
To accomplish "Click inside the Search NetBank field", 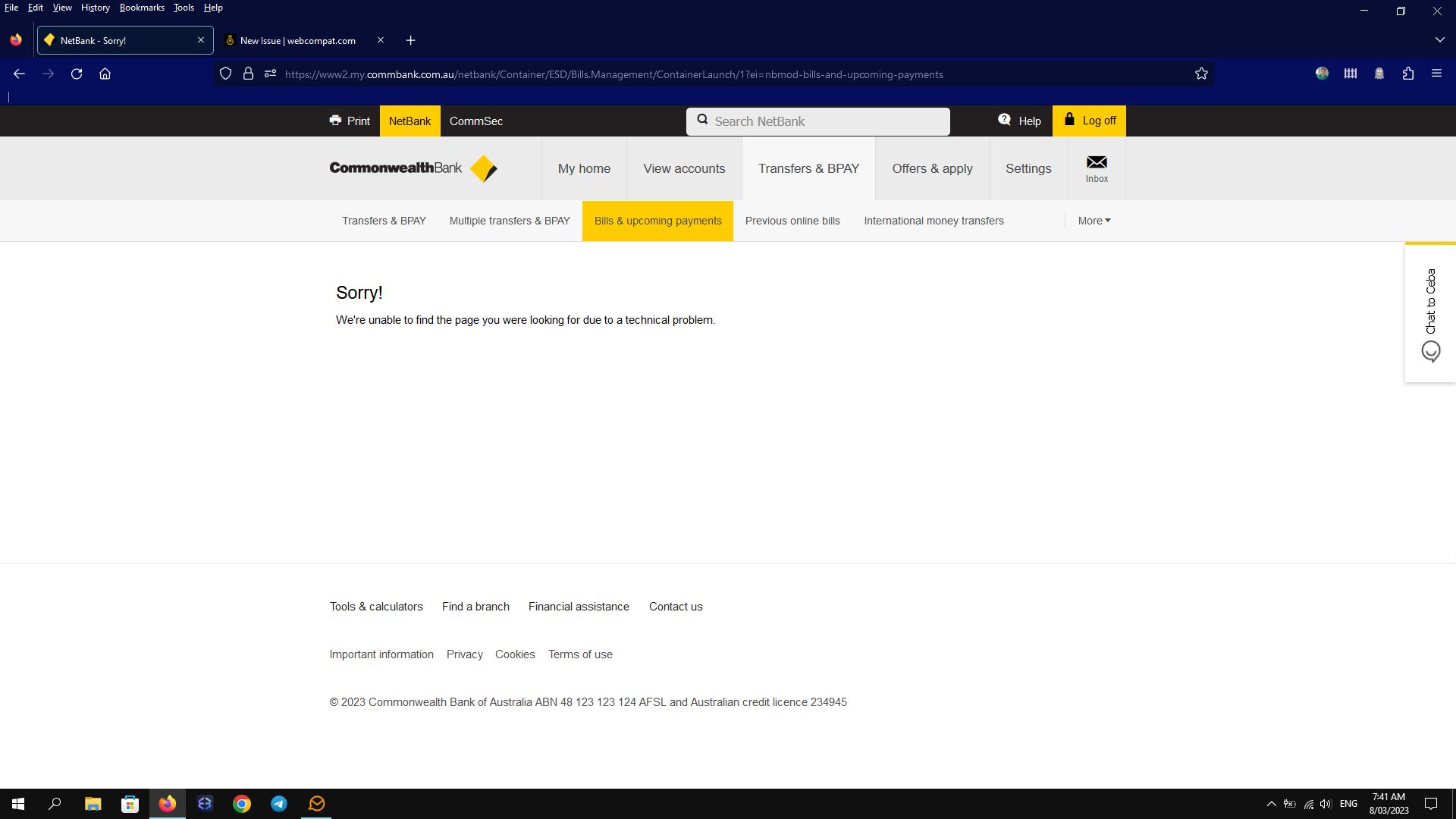I will (819, 121).
